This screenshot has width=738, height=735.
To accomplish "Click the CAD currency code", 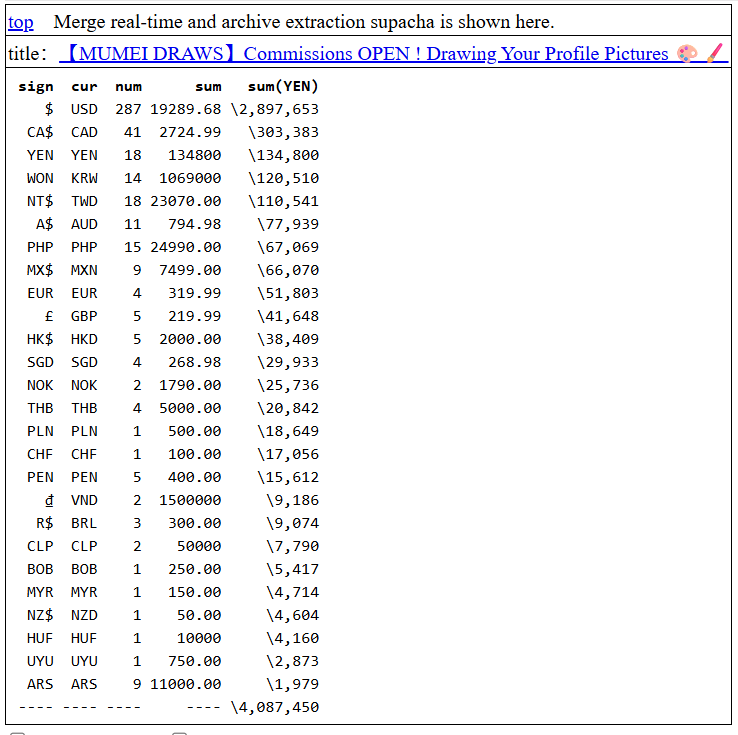I will 84,132.
